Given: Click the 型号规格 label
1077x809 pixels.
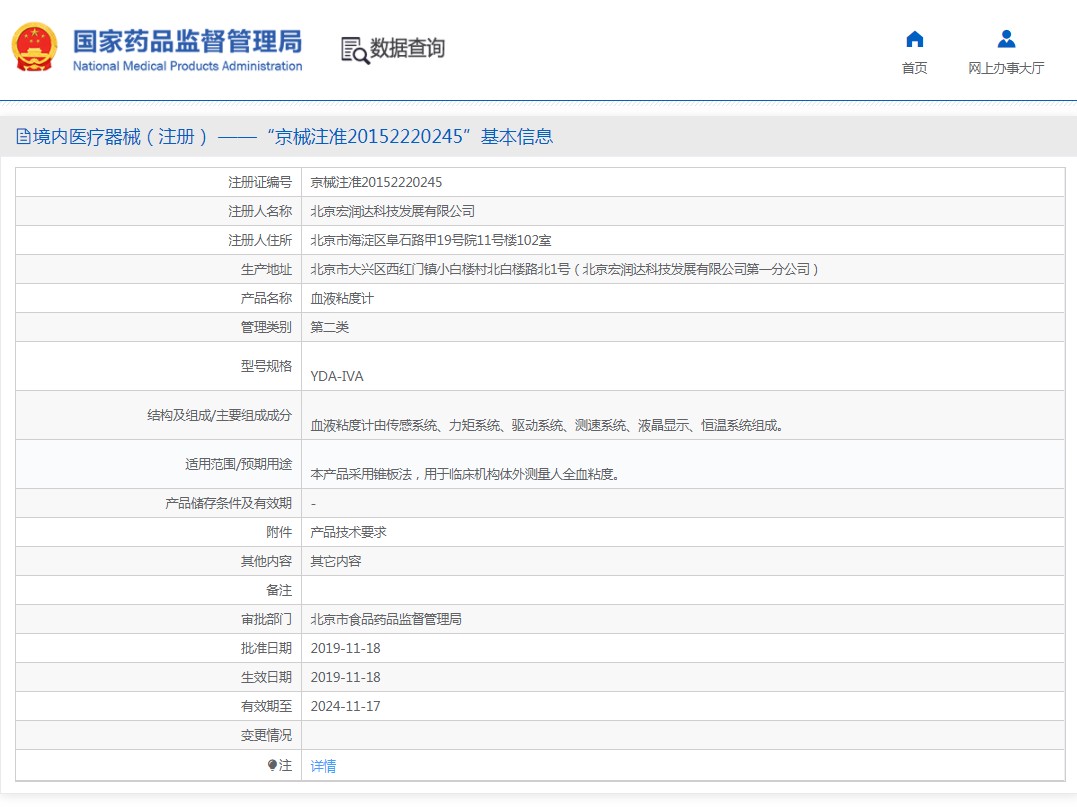Looking at the screenshot, I should (x=267, y=366).
